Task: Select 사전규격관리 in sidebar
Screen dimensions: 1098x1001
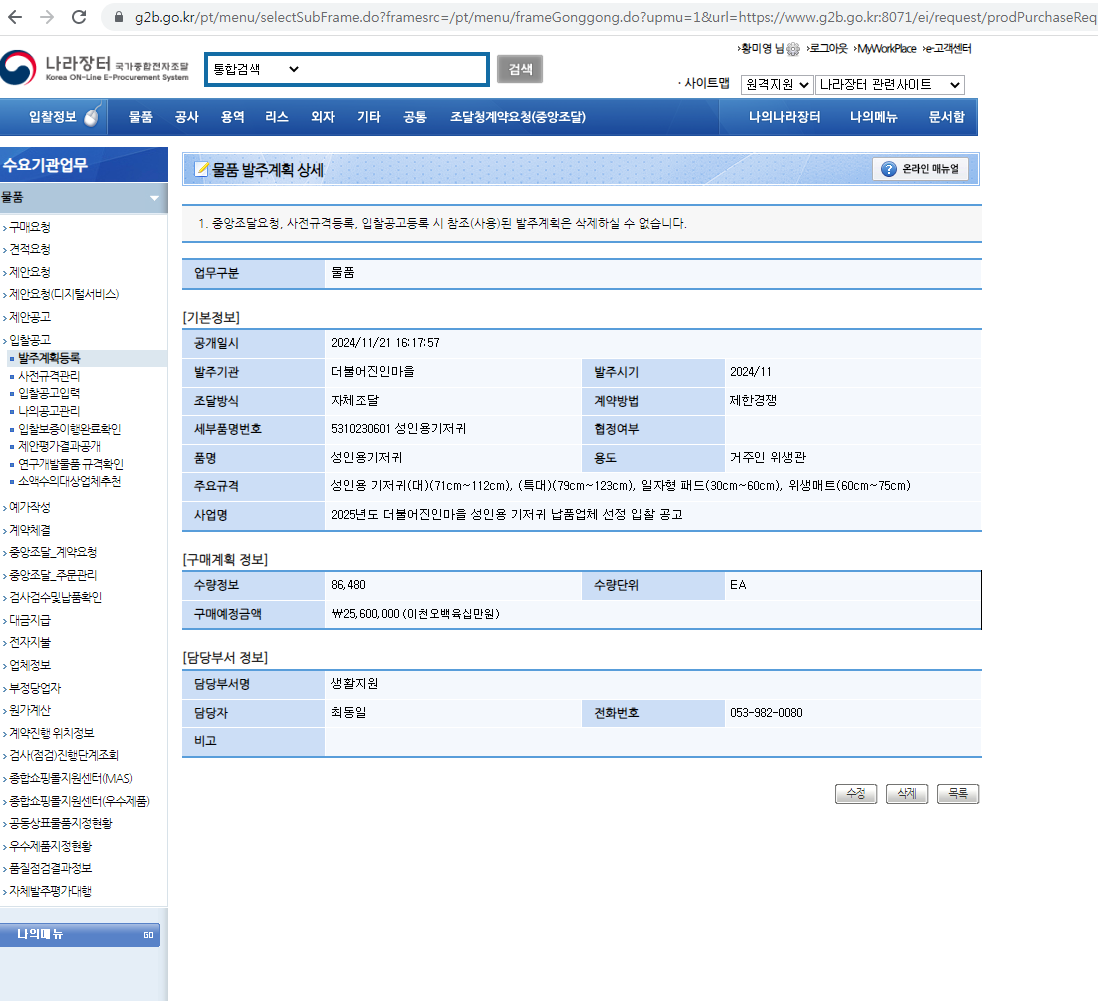Action: (49, 376)
